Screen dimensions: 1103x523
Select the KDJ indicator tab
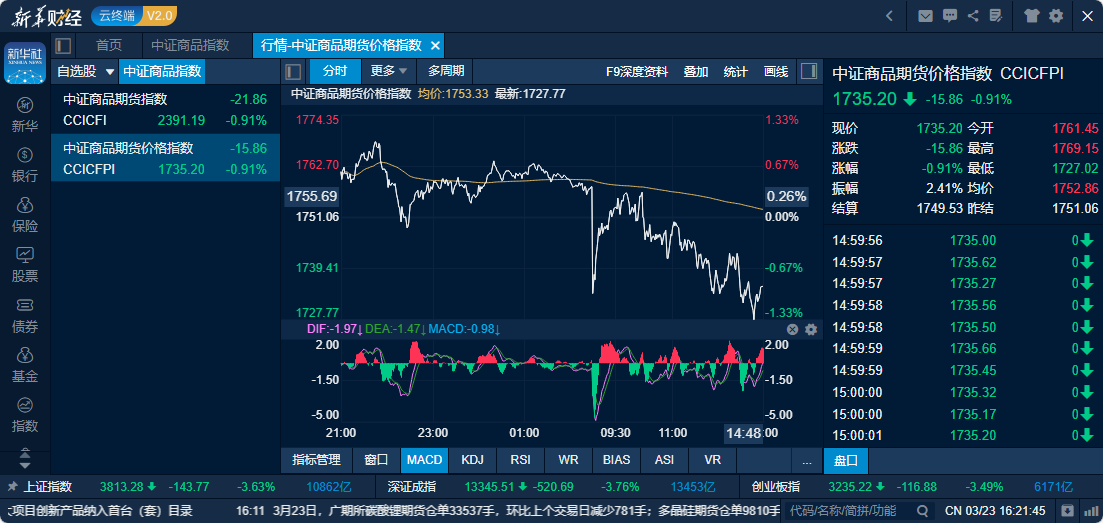coord(472,460)
